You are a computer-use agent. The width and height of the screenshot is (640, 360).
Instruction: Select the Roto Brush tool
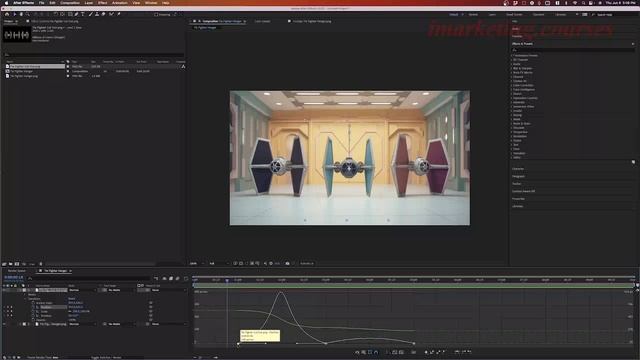click(111, 14)
